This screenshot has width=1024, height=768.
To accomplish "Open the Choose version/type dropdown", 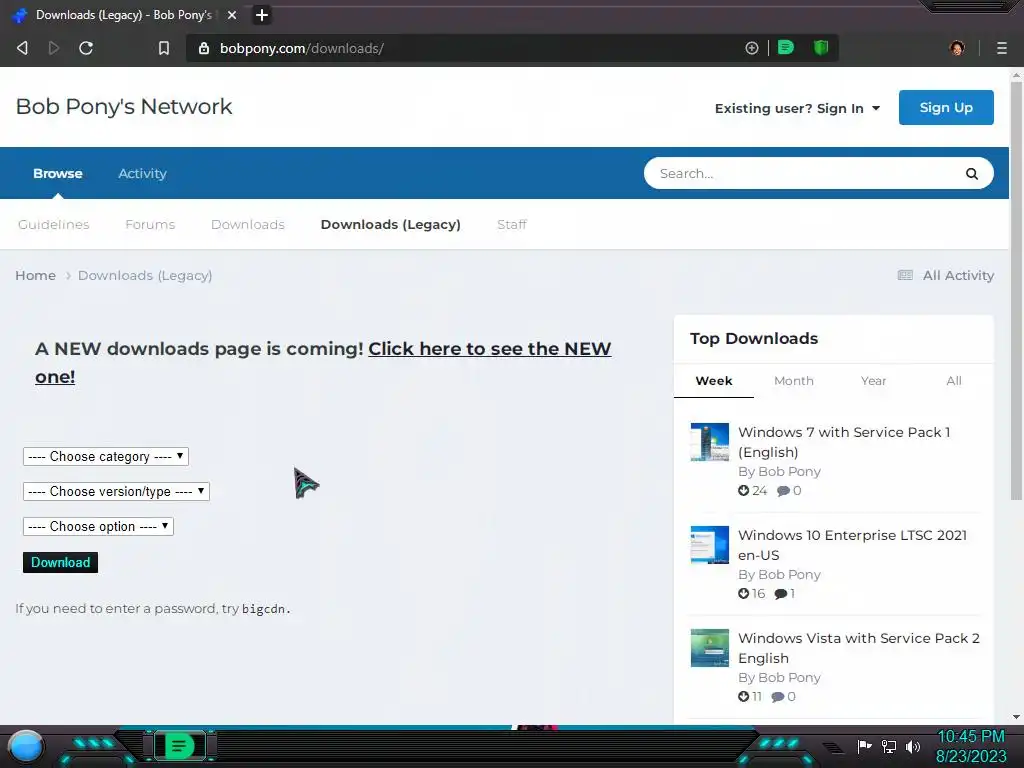I will pos(116,491).
